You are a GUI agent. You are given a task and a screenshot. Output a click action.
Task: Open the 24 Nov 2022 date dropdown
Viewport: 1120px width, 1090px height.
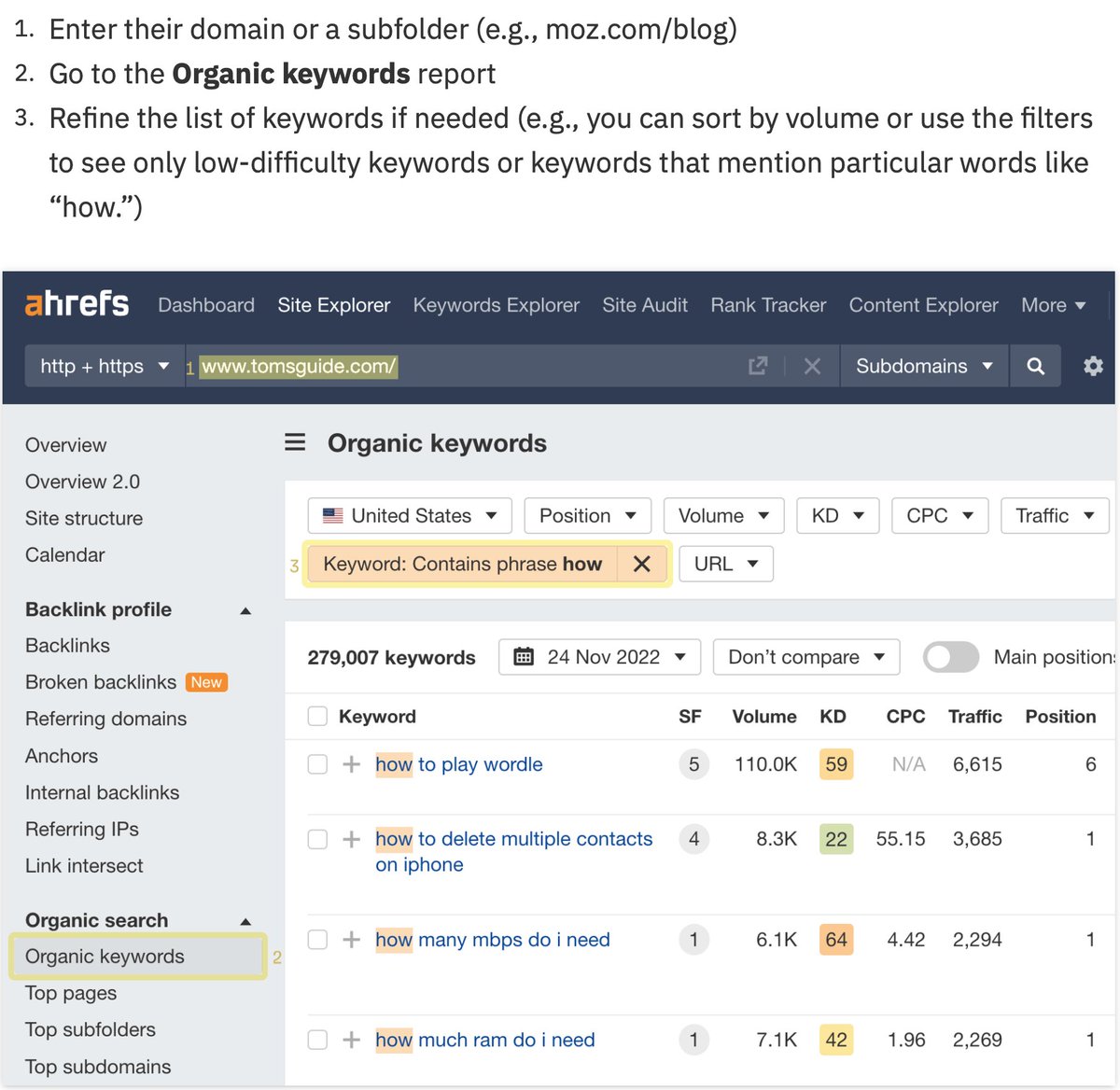(599, 657)
